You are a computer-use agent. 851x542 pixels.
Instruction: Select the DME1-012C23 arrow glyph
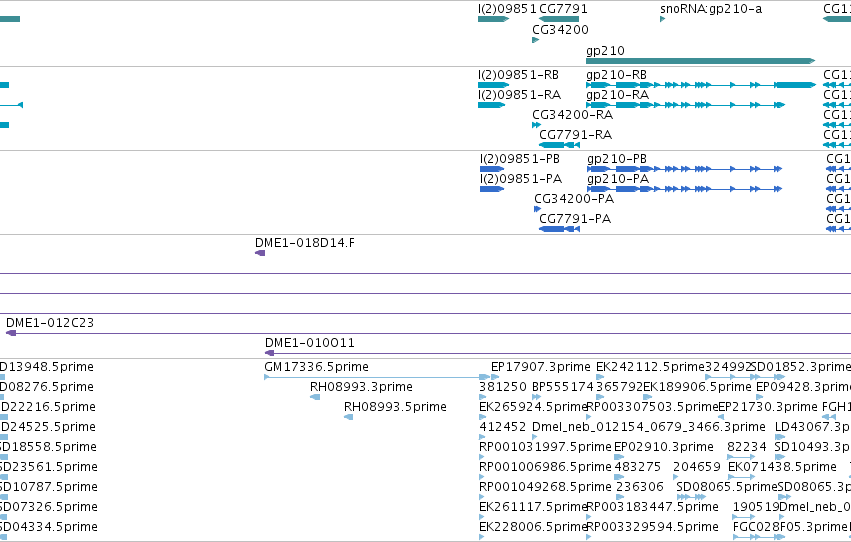click(x=11, y=333)
